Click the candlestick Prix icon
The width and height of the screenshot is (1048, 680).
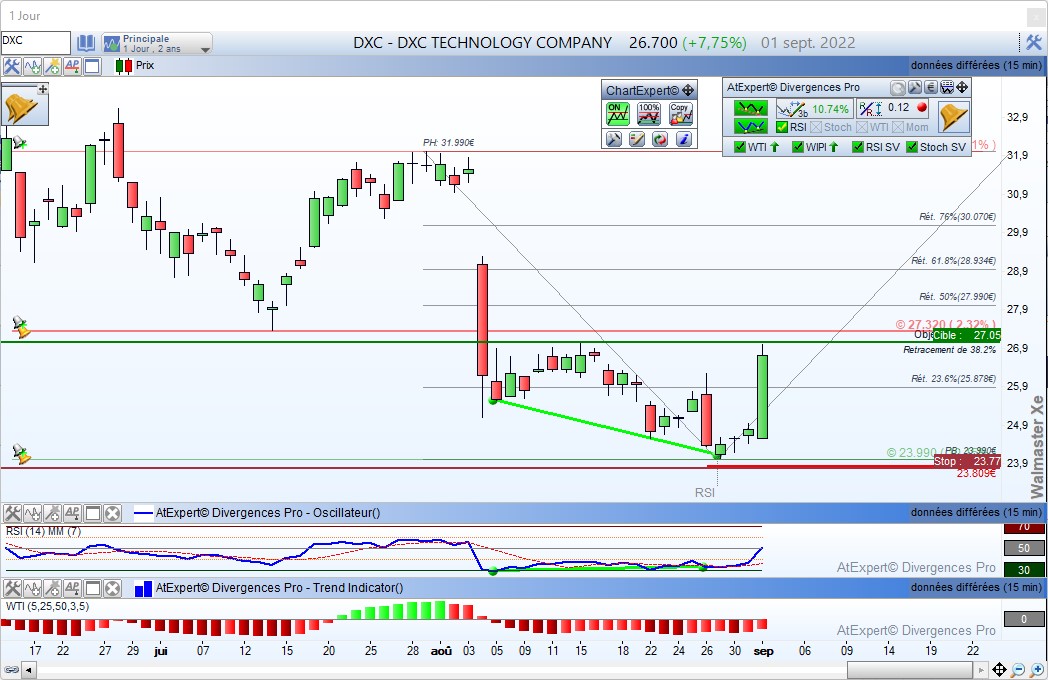click(x=124, y=66)
